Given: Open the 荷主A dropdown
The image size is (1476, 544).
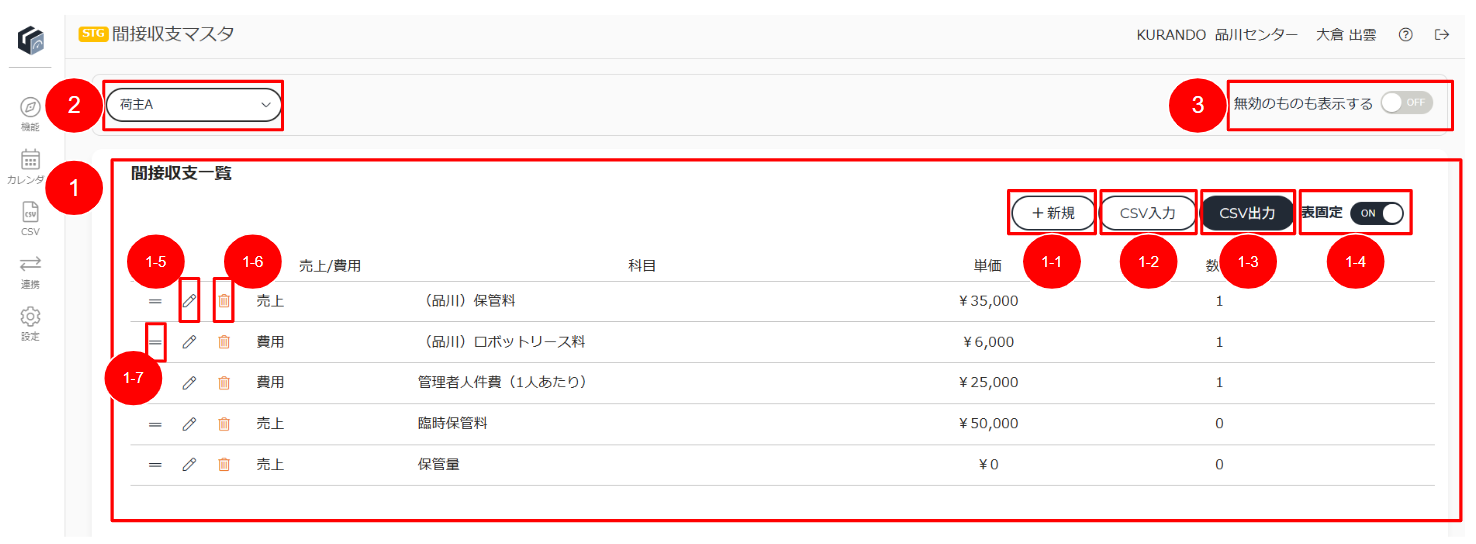Looking at the screenshot, I should 194,104.
